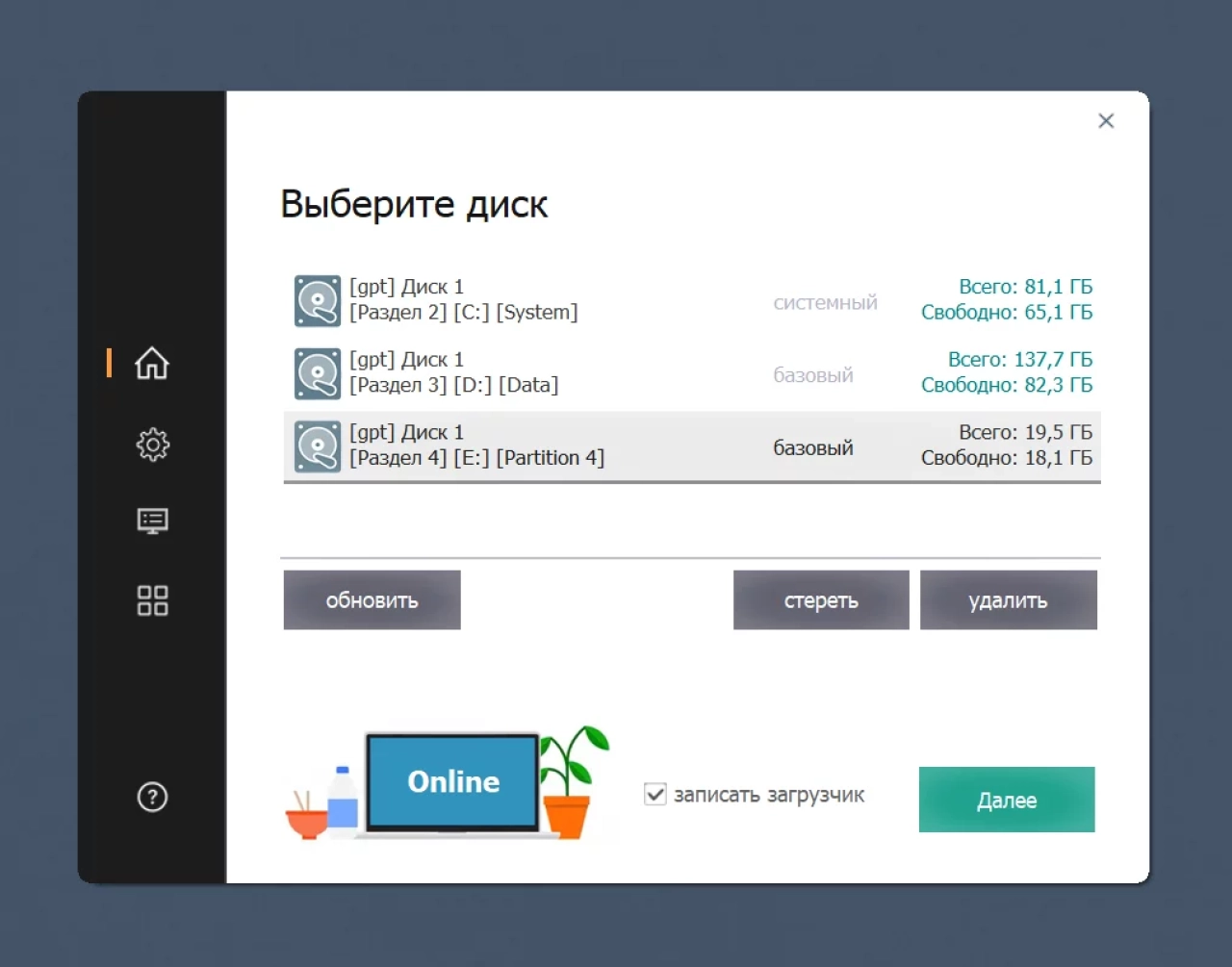Toggle the "записать загрузчик" checkbox

click(x=654, y=795)
